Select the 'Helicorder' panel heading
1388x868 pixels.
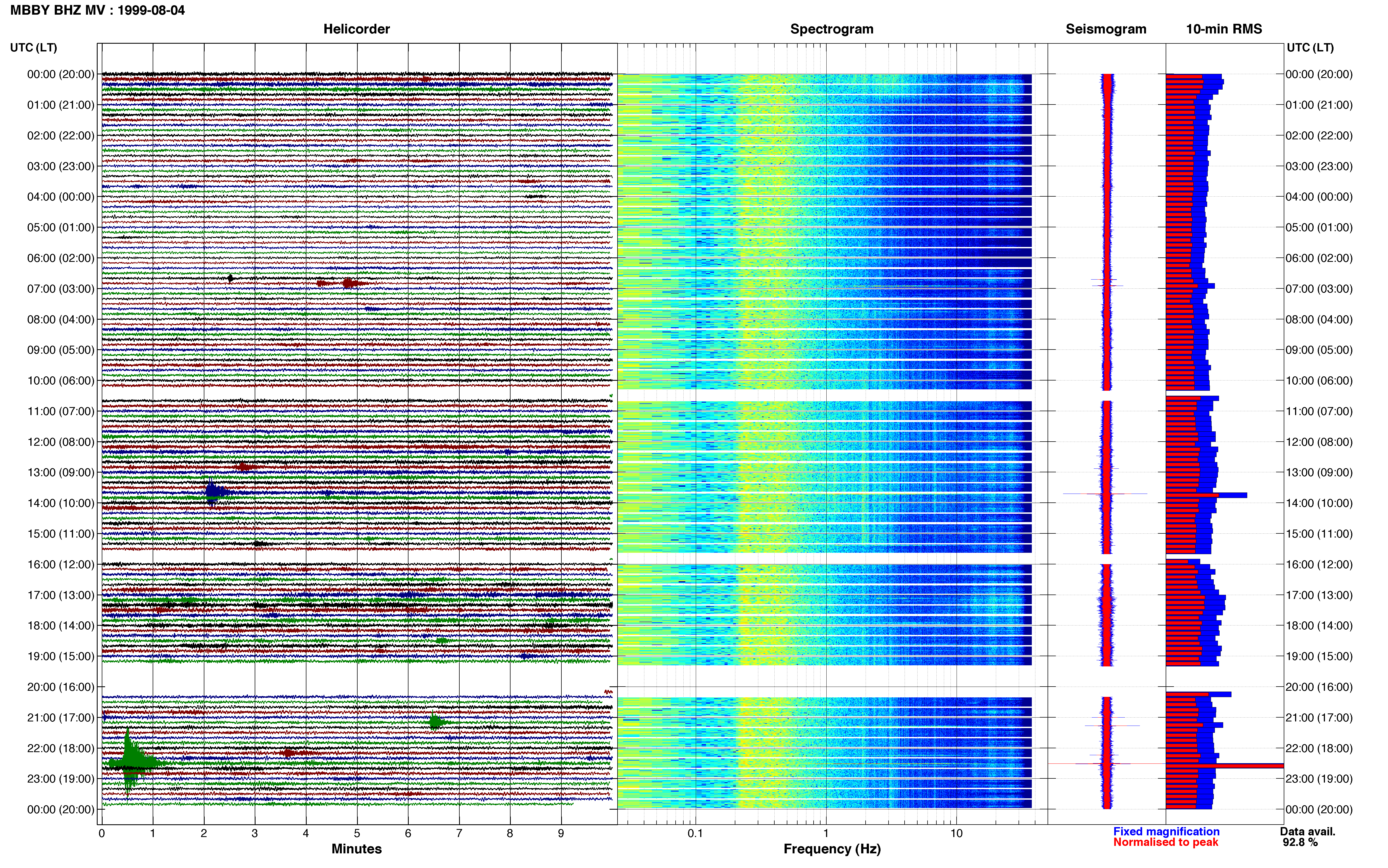[356, 29]
